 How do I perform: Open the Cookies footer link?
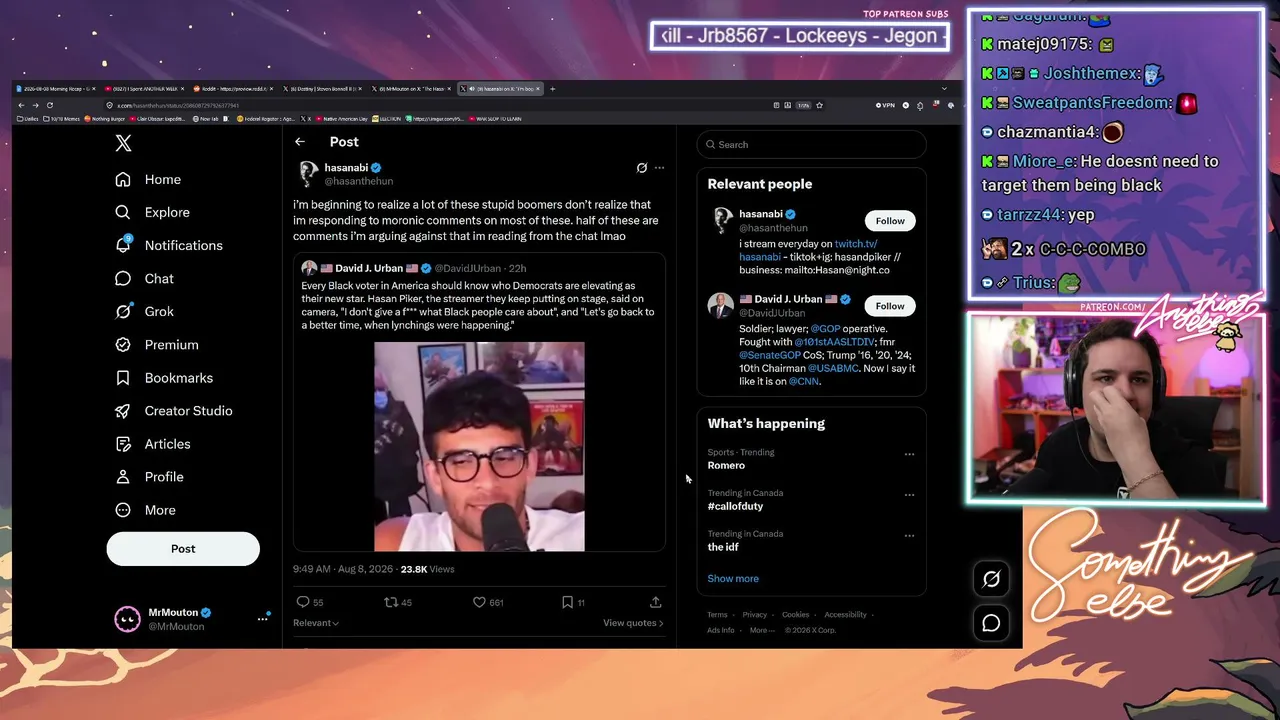click(x=795, y=615)
